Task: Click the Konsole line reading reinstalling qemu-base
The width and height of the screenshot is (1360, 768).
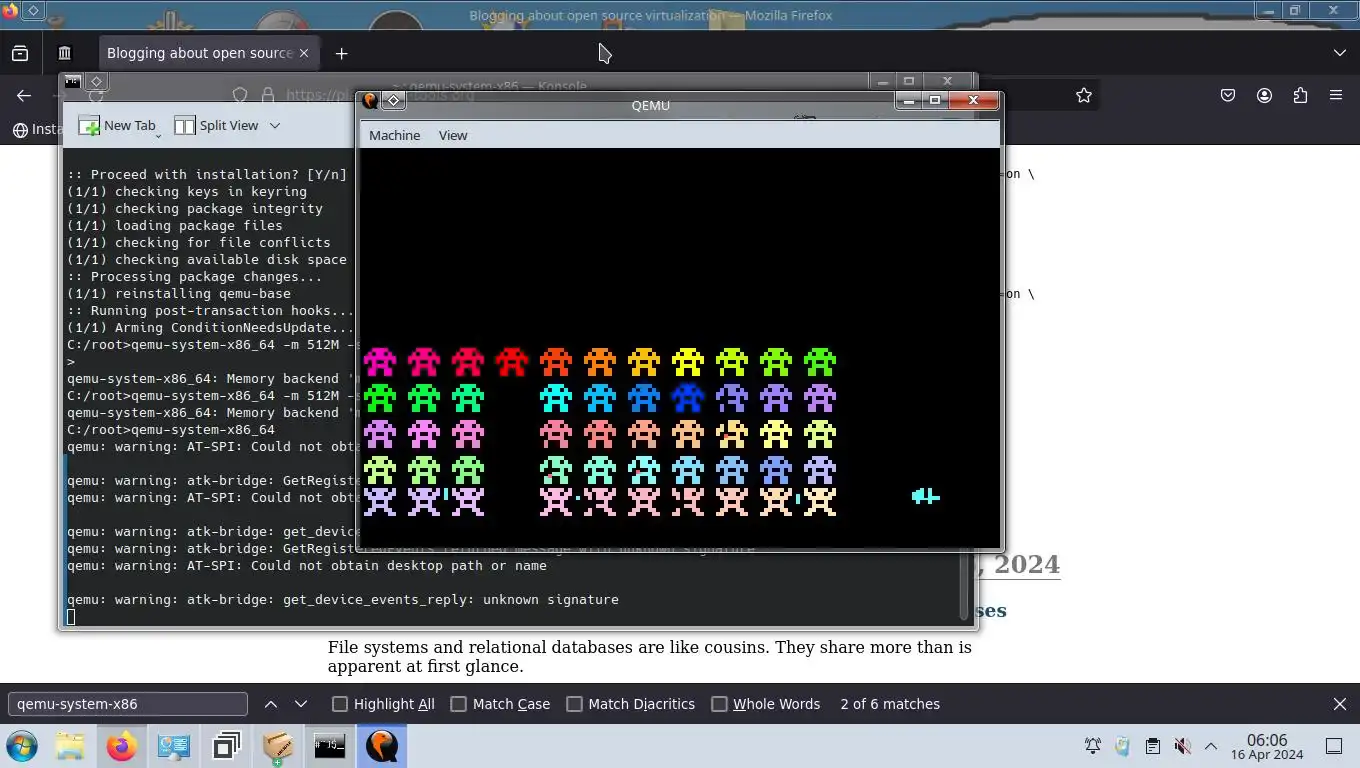Action: pyautogui.click(x=179, y=294)
